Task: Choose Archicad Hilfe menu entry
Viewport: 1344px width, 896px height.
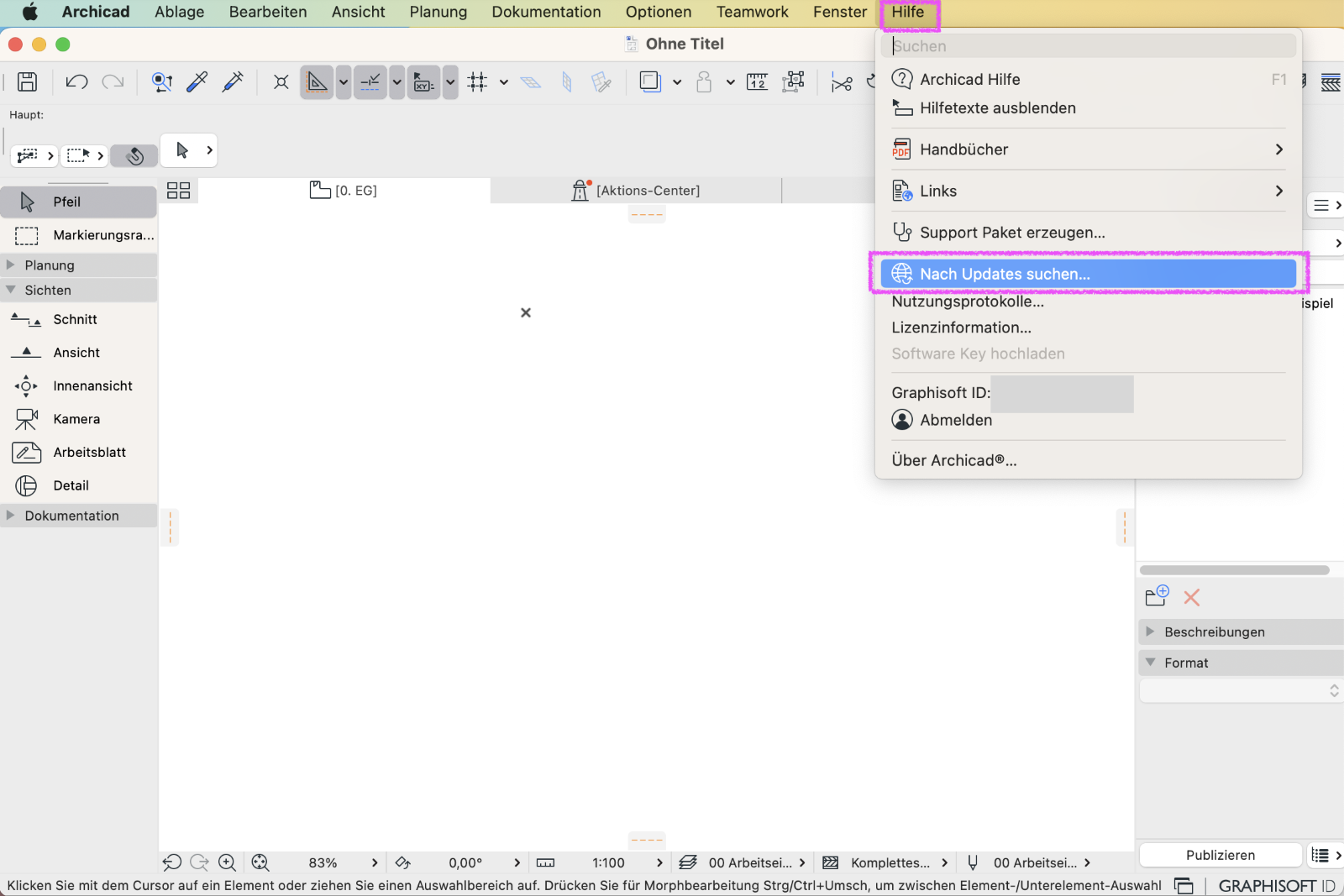Action: (1089, 79)
